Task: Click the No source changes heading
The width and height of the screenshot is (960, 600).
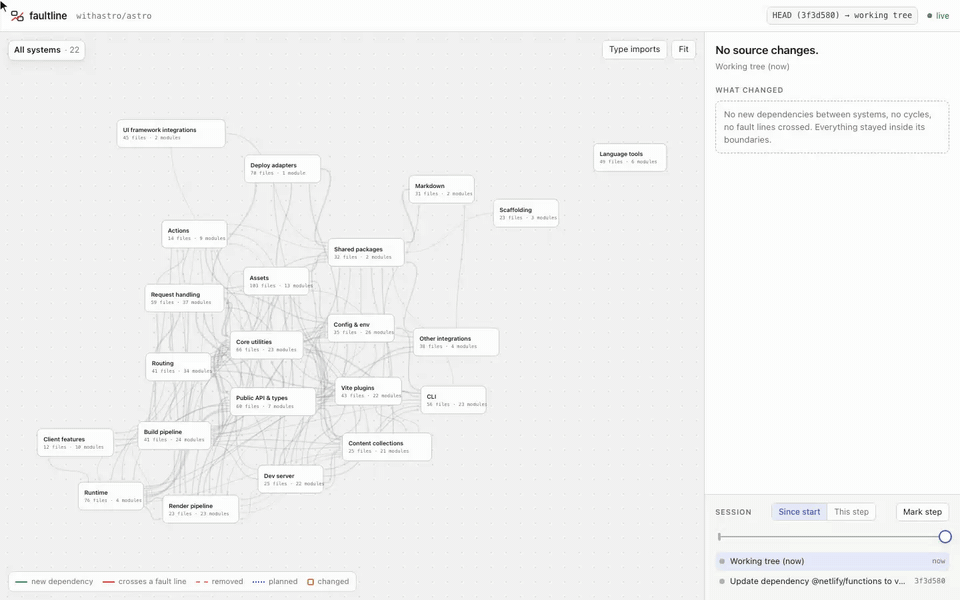Action: point(767,50)
